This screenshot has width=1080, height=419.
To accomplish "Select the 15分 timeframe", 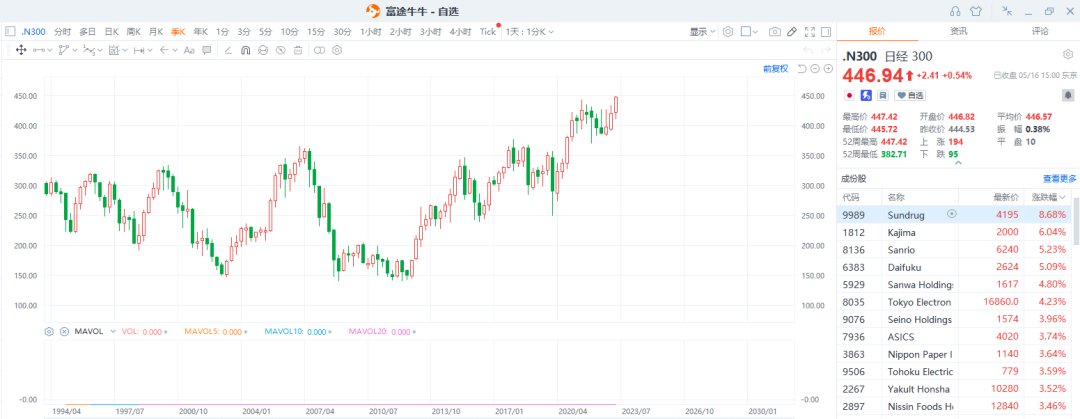I will pos(315,31).
